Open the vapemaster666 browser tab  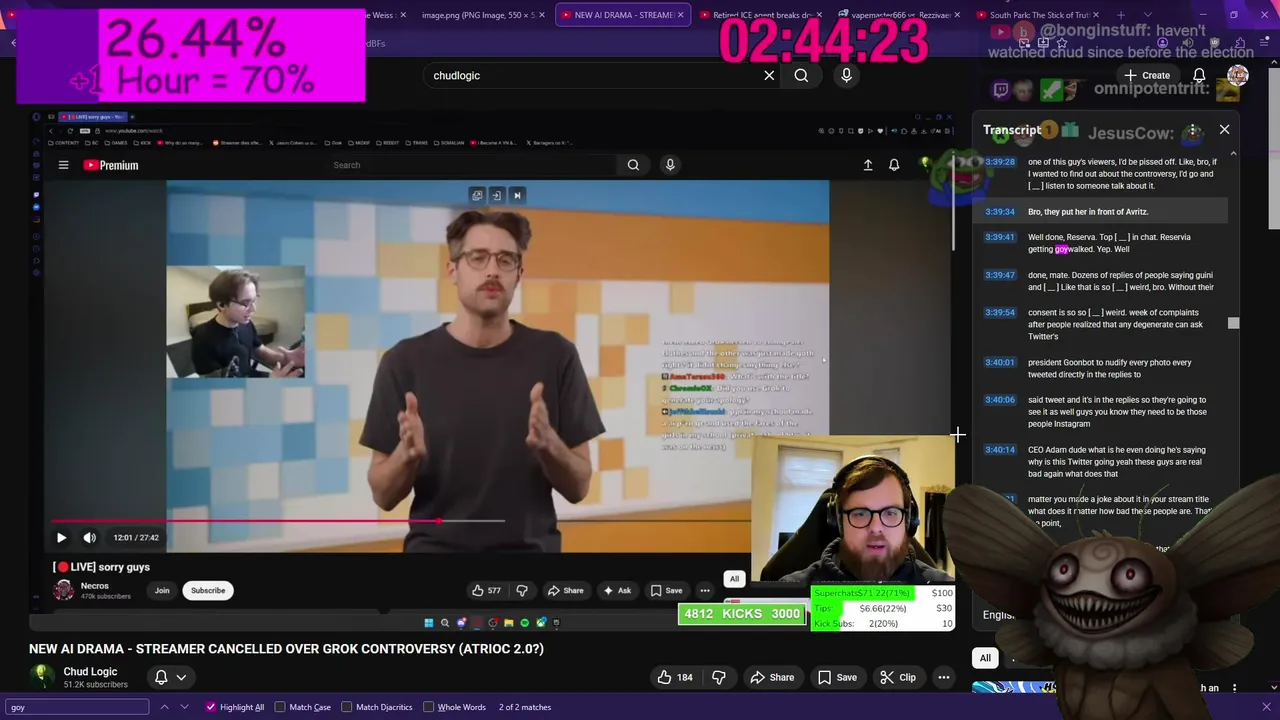click(x=899, y=15)
